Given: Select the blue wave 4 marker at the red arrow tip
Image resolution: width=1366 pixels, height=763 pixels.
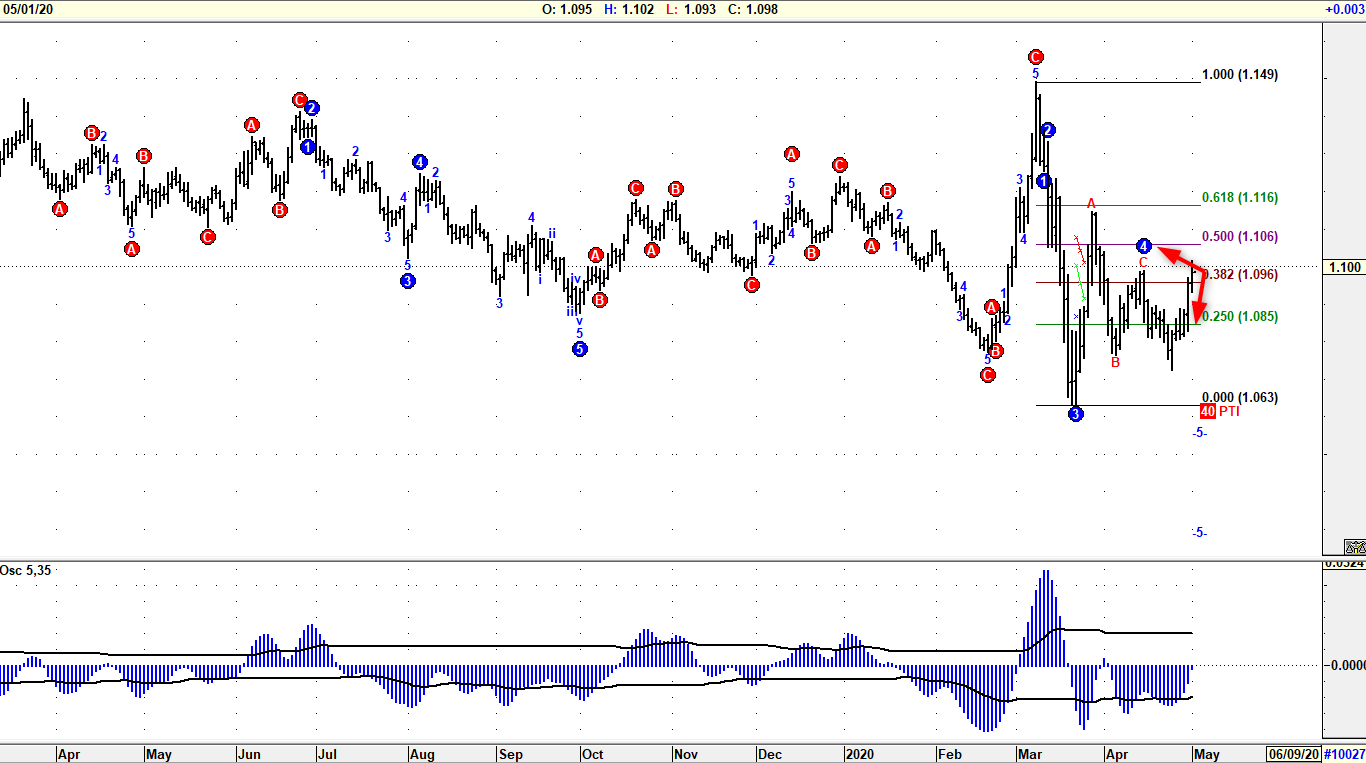Looking at the screenshot, I should coord(1144,245).
